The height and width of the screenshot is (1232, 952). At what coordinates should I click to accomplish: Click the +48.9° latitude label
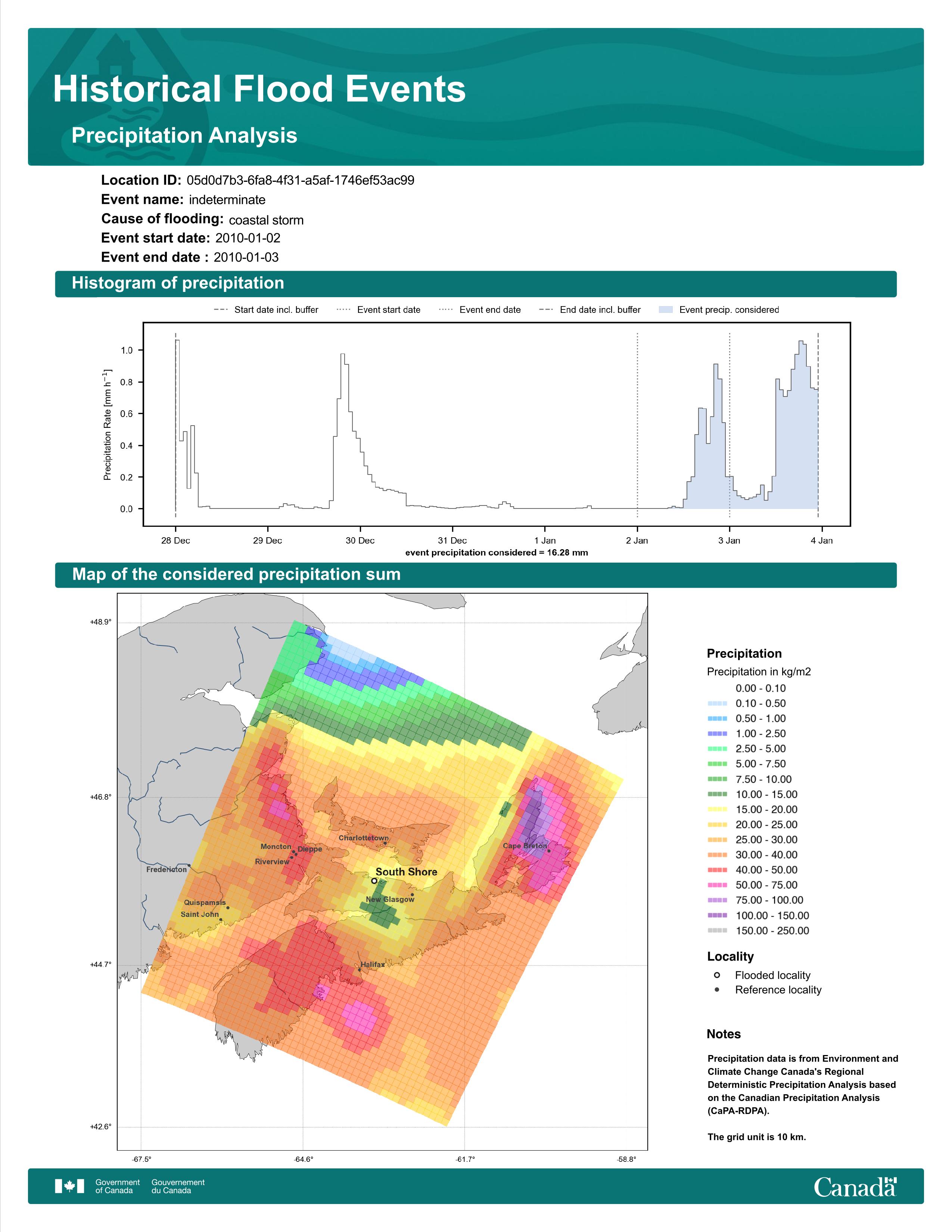click(101, 622)
